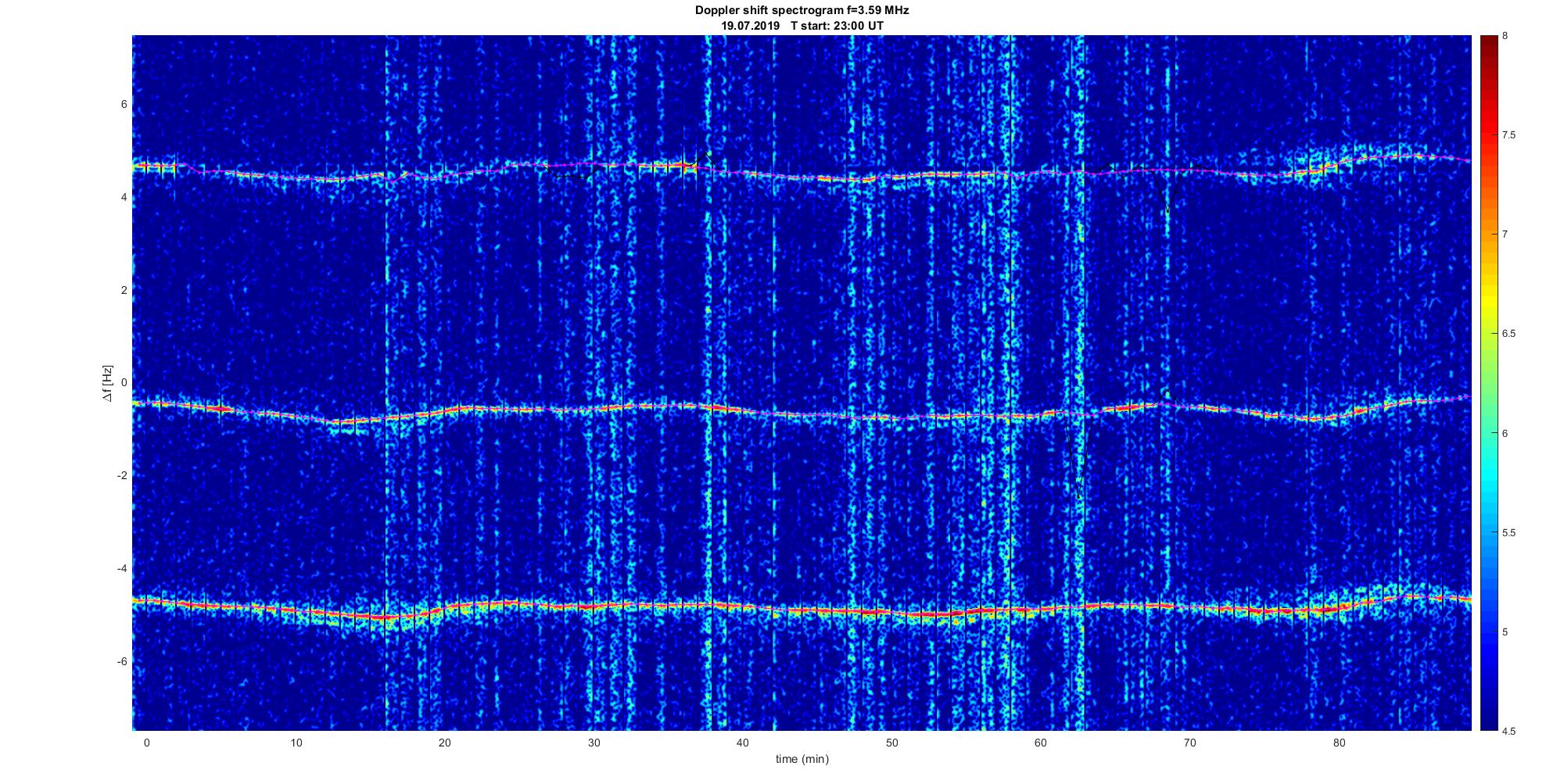The image size is (1564, 784).
Task: Click the "time (min)" x-axis label
Action: pyautogui.click(x=802, y=759)
